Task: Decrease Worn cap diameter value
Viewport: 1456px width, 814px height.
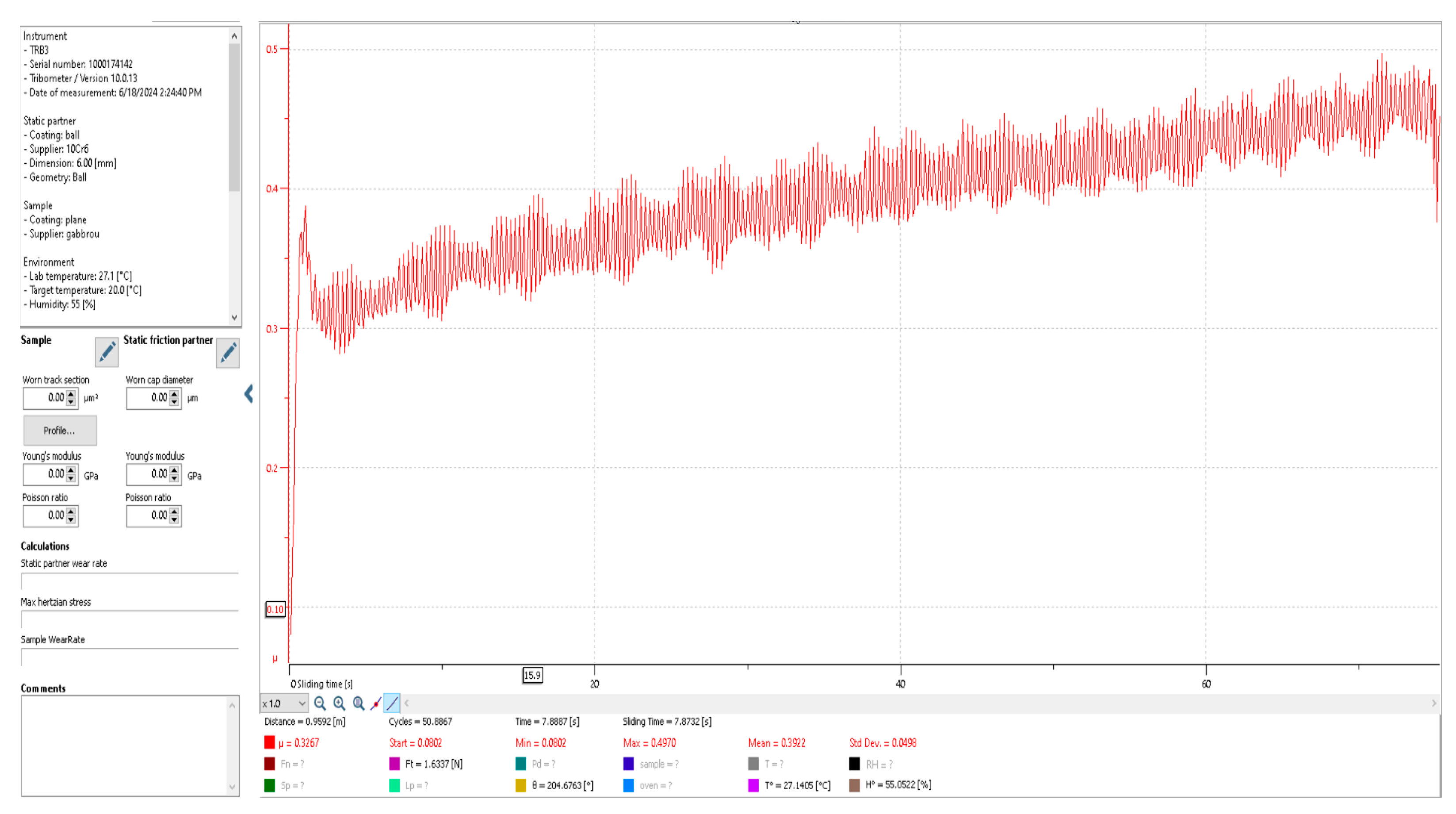Action: click(174, 402)
